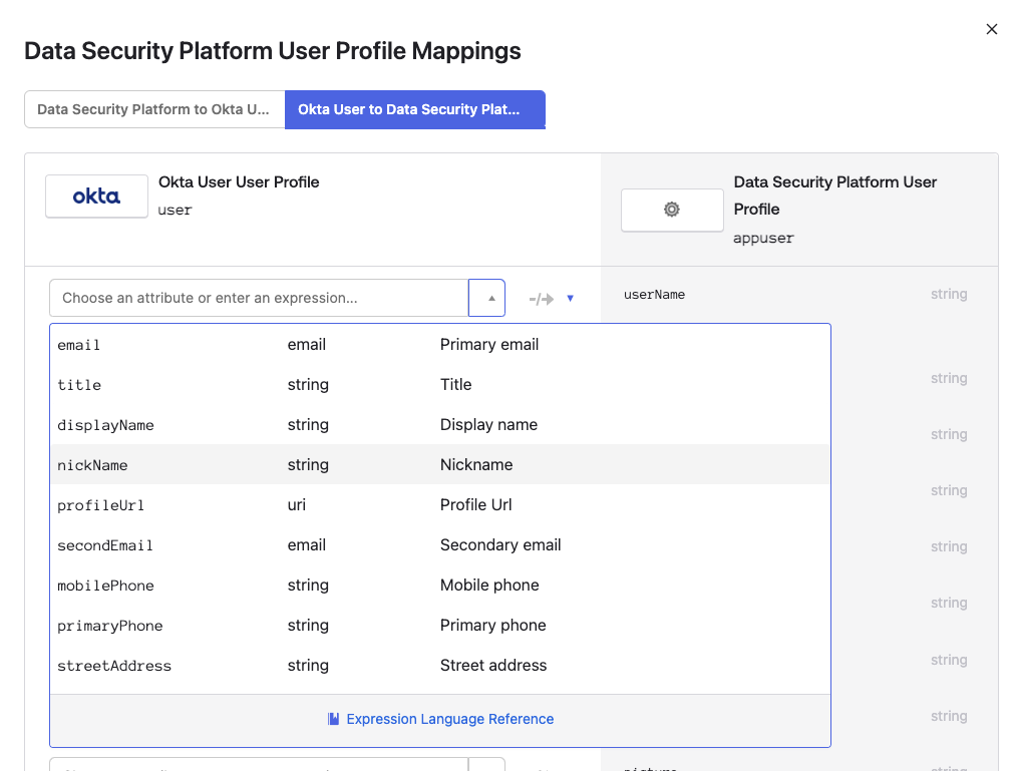The image size is (1014, 772).
Task: Select streetAddress attribute option
Action: pyautogui.click(x=440, y=665)
